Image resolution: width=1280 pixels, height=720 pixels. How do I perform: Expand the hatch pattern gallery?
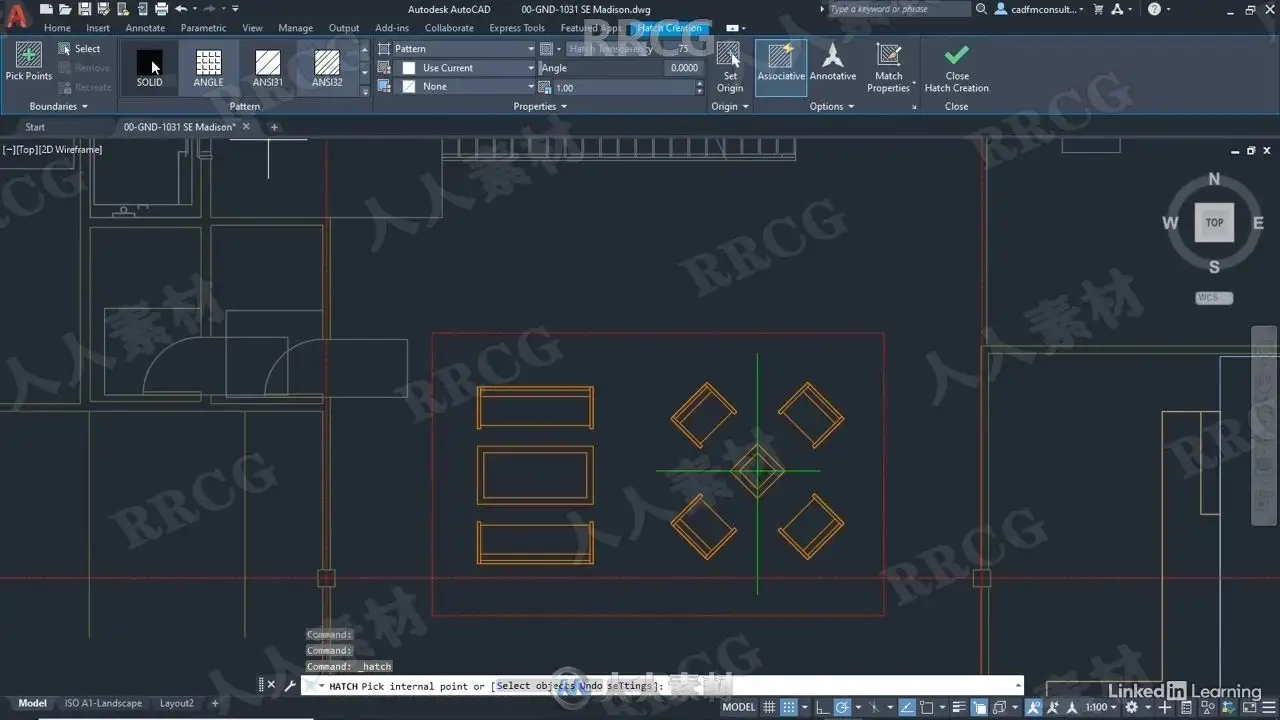(364, 91)
